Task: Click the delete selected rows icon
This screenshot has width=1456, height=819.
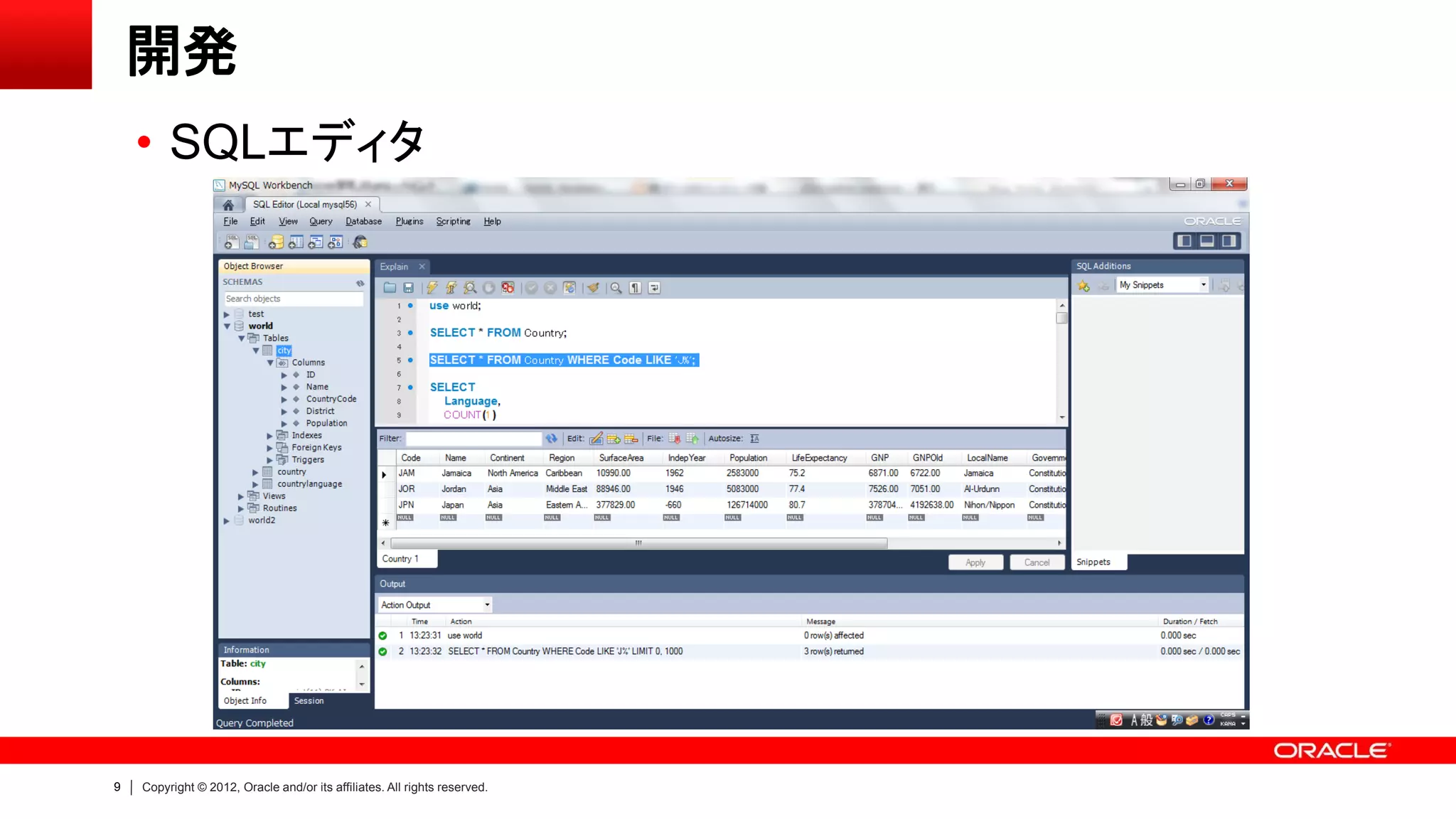Action: pyautogui.click(x=631, y=439)
